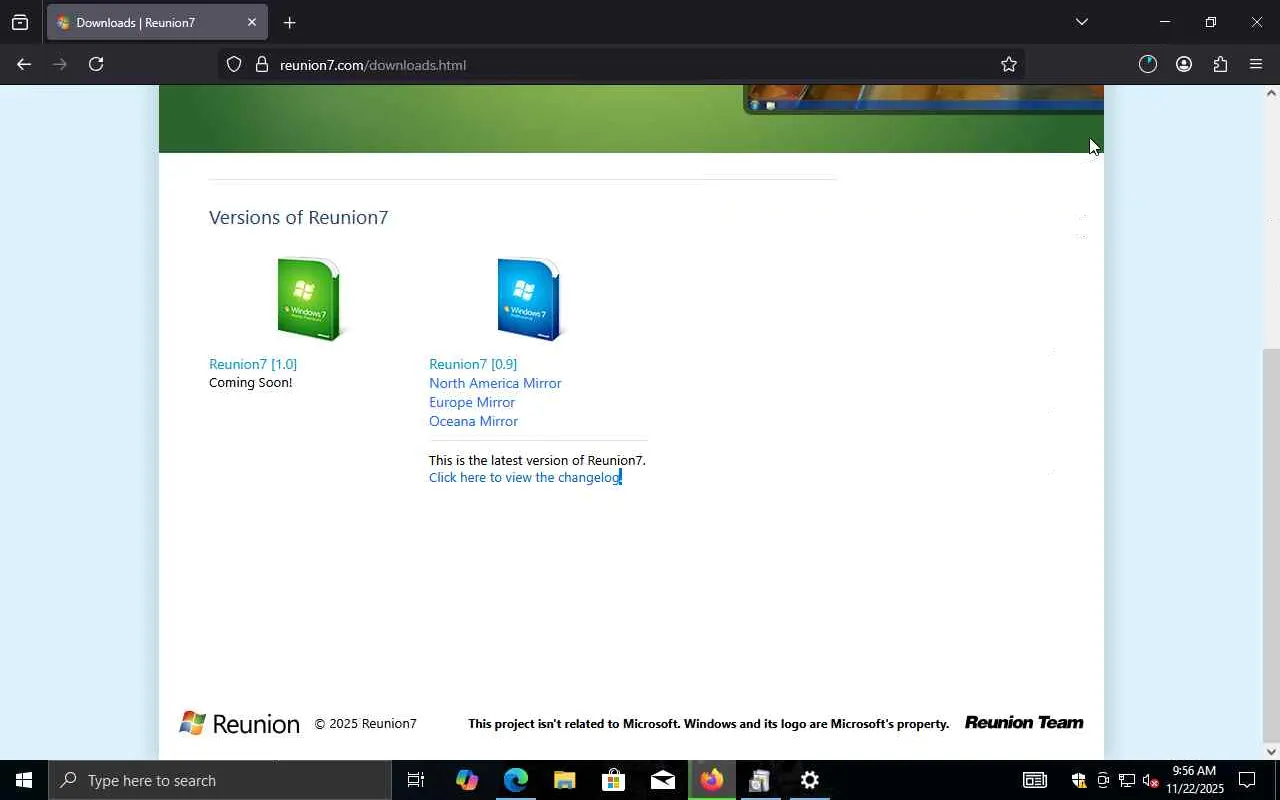
Task: View site security info via the padlock
Action: click(x=262, y=64)
